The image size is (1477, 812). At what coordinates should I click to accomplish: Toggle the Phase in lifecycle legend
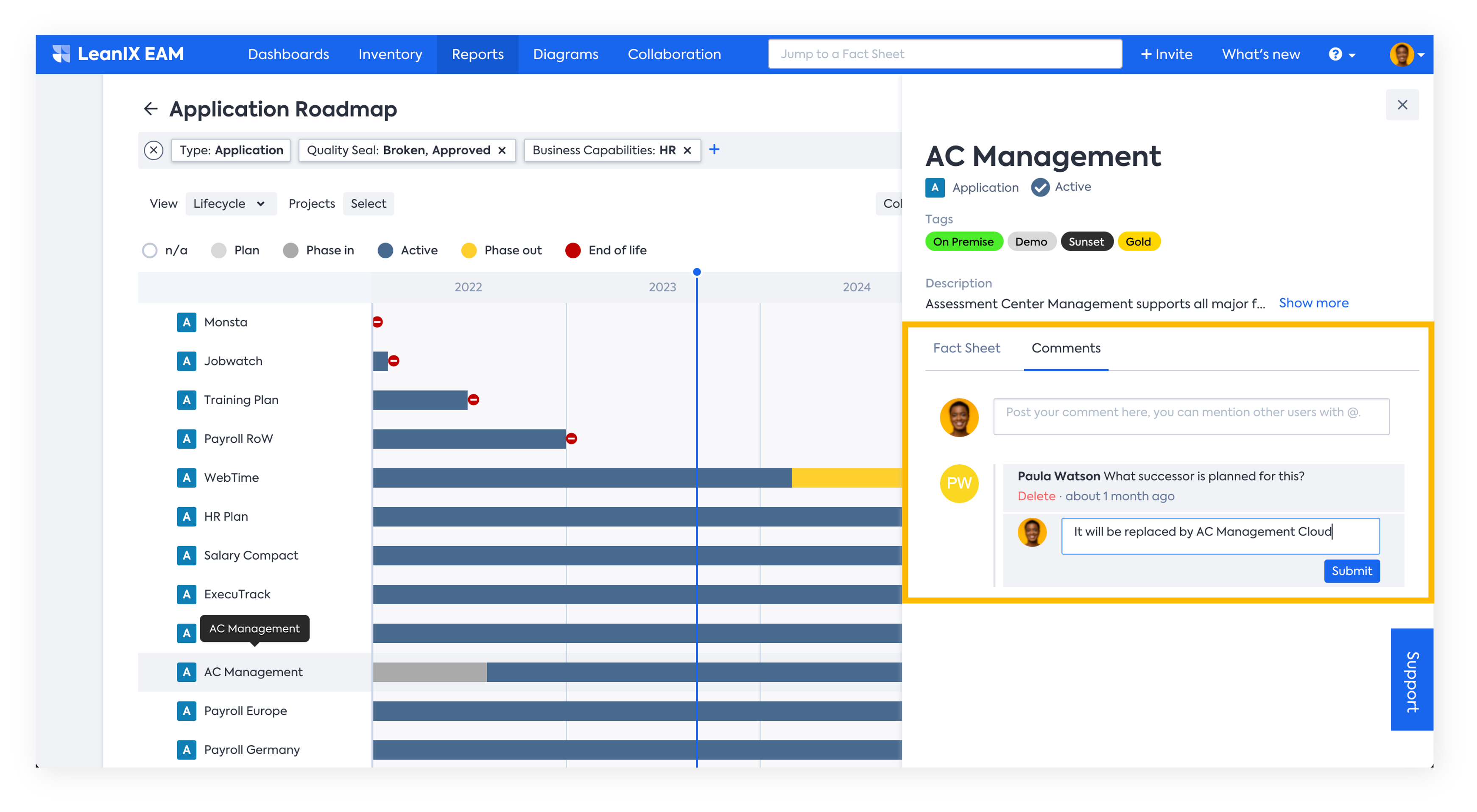318,251
